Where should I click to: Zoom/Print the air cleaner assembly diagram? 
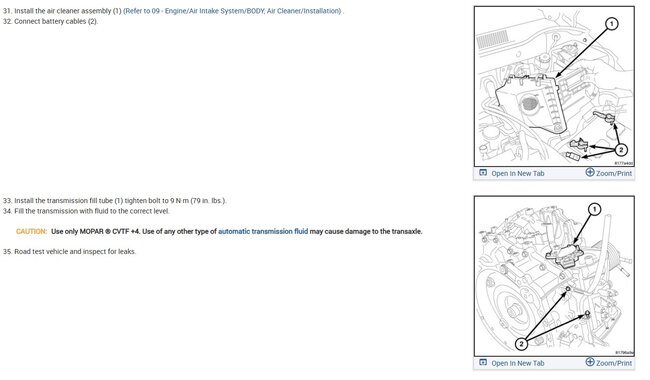tap(614, 173)
